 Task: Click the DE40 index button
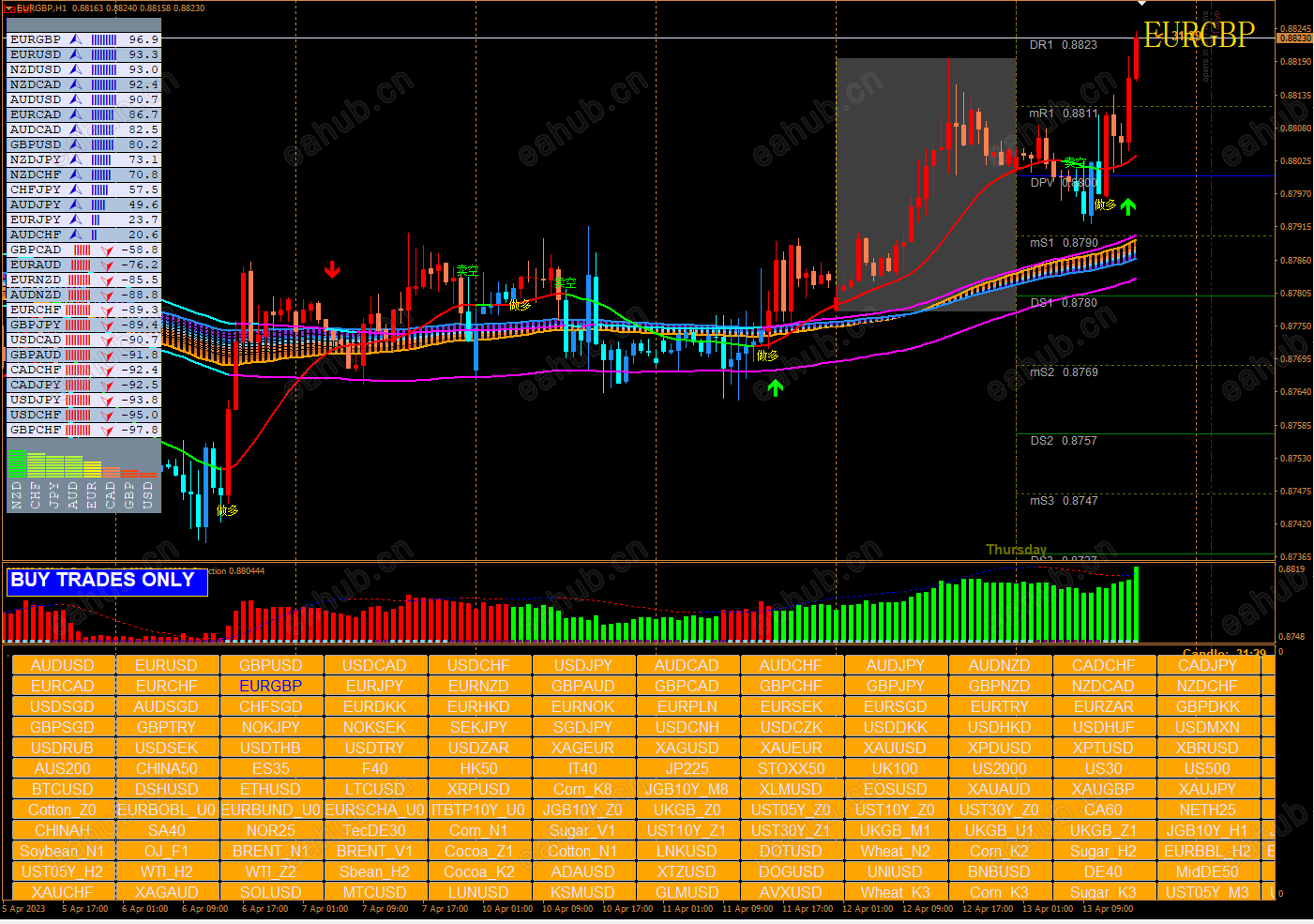[x=1104, y=871]
